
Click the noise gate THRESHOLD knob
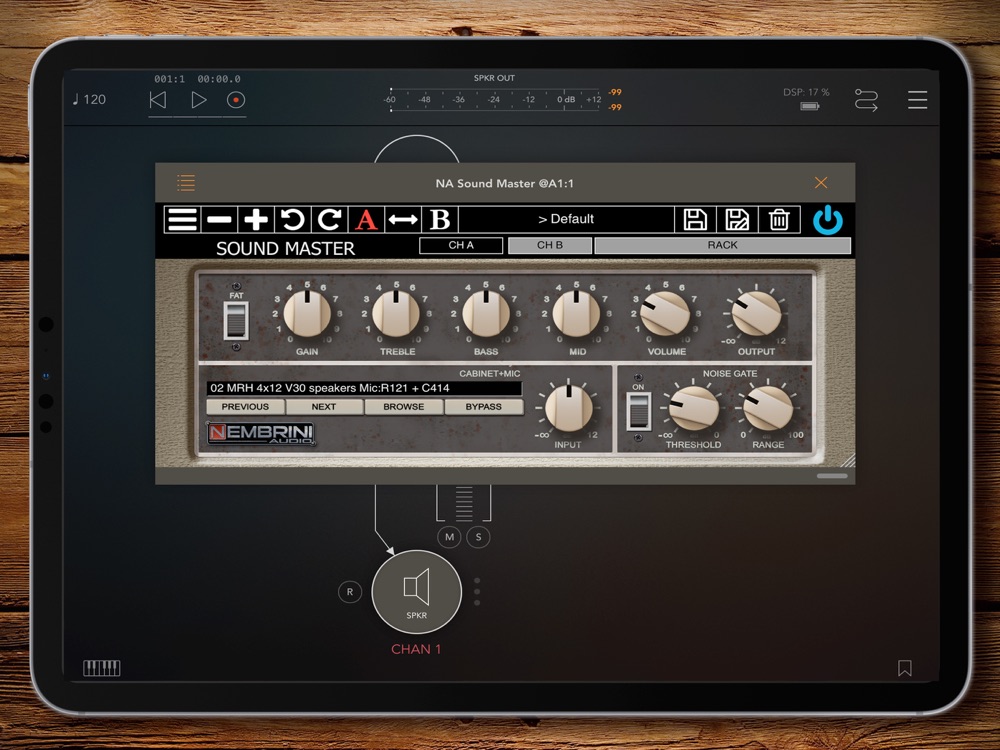(693, 408)
